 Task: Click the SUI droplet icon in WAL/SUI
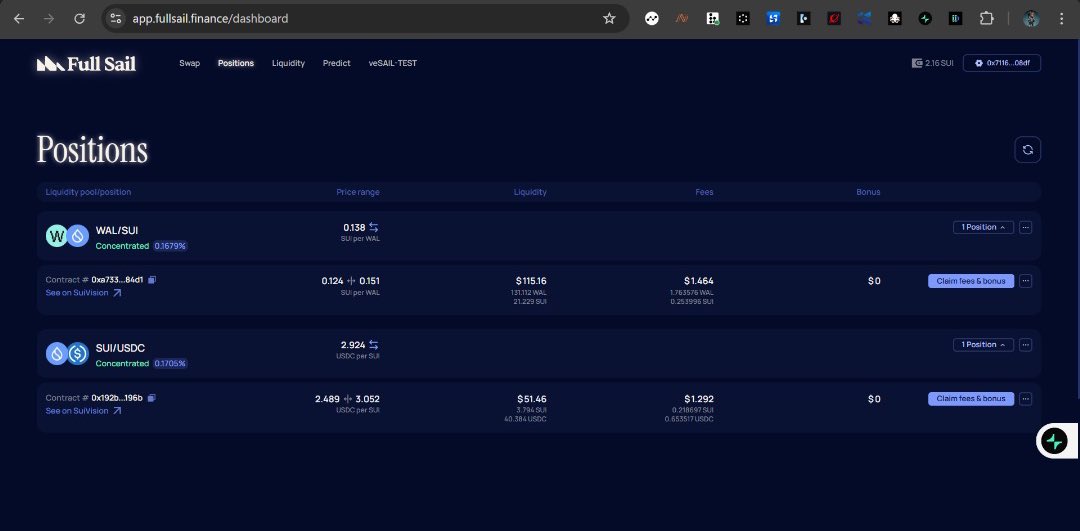pos(78,236)
